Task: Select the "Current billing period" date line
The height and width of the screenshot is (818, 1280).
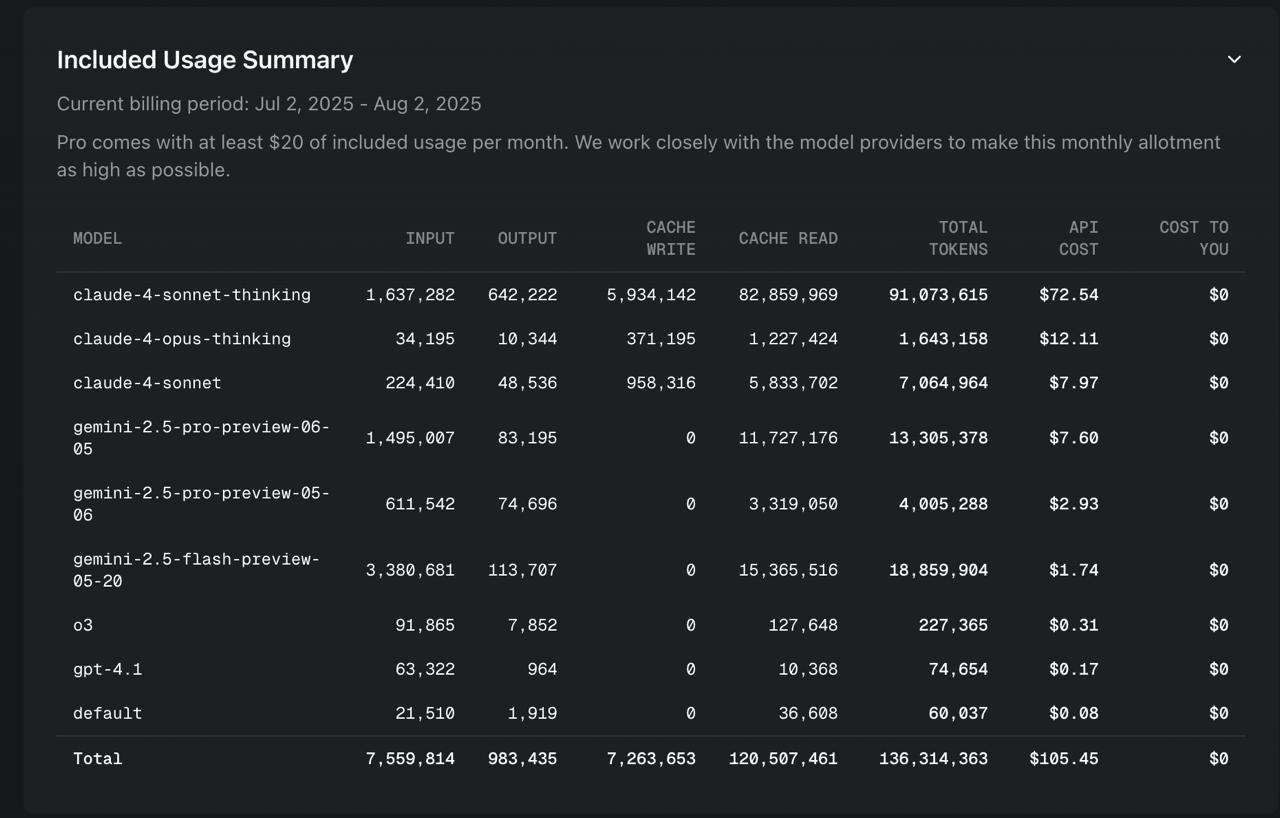Action: pyautogui.click(x=269, y=104)
